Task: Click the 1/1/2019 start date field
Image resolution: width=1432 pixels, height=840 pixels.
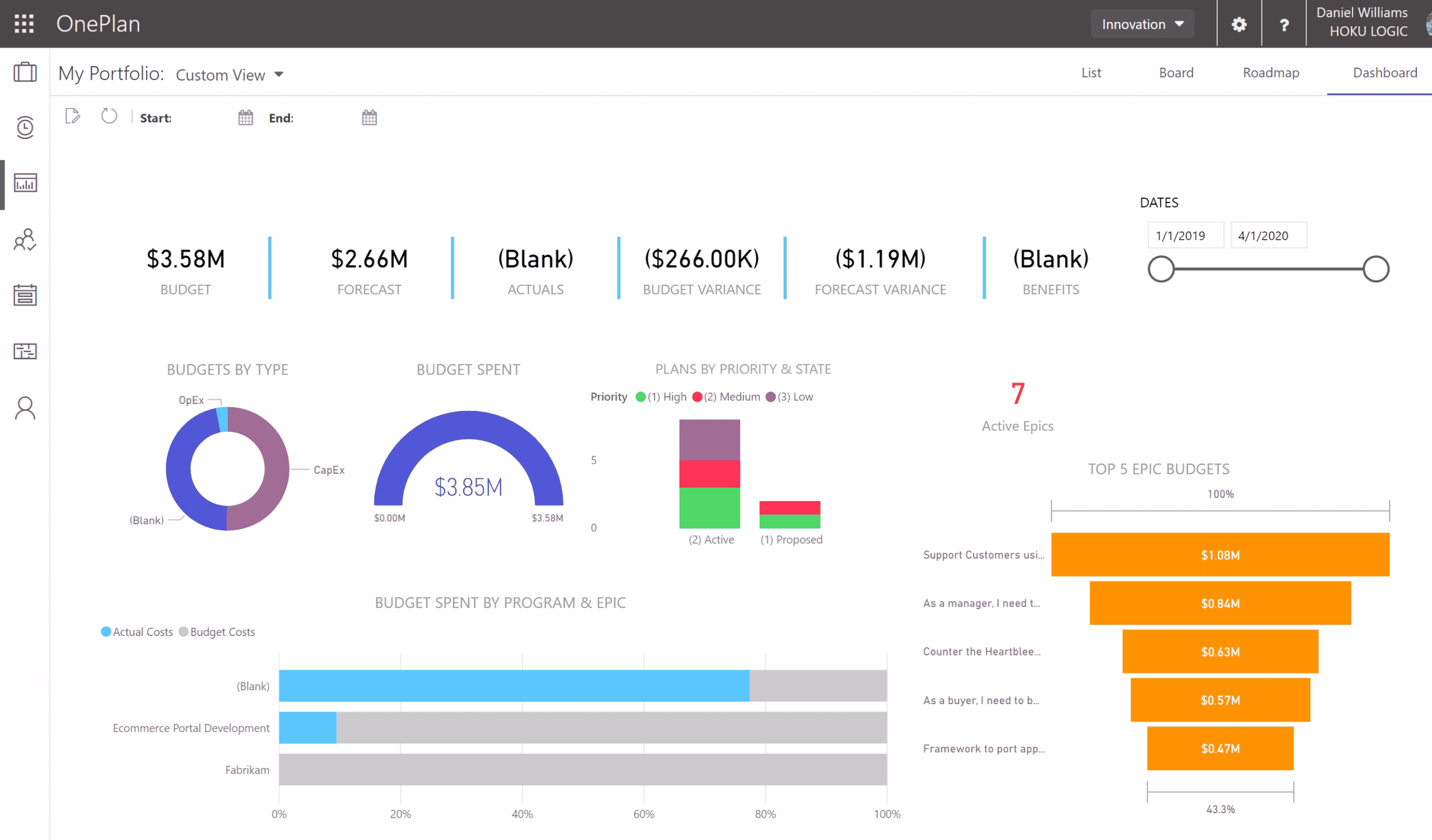Action: point(1186,235)
